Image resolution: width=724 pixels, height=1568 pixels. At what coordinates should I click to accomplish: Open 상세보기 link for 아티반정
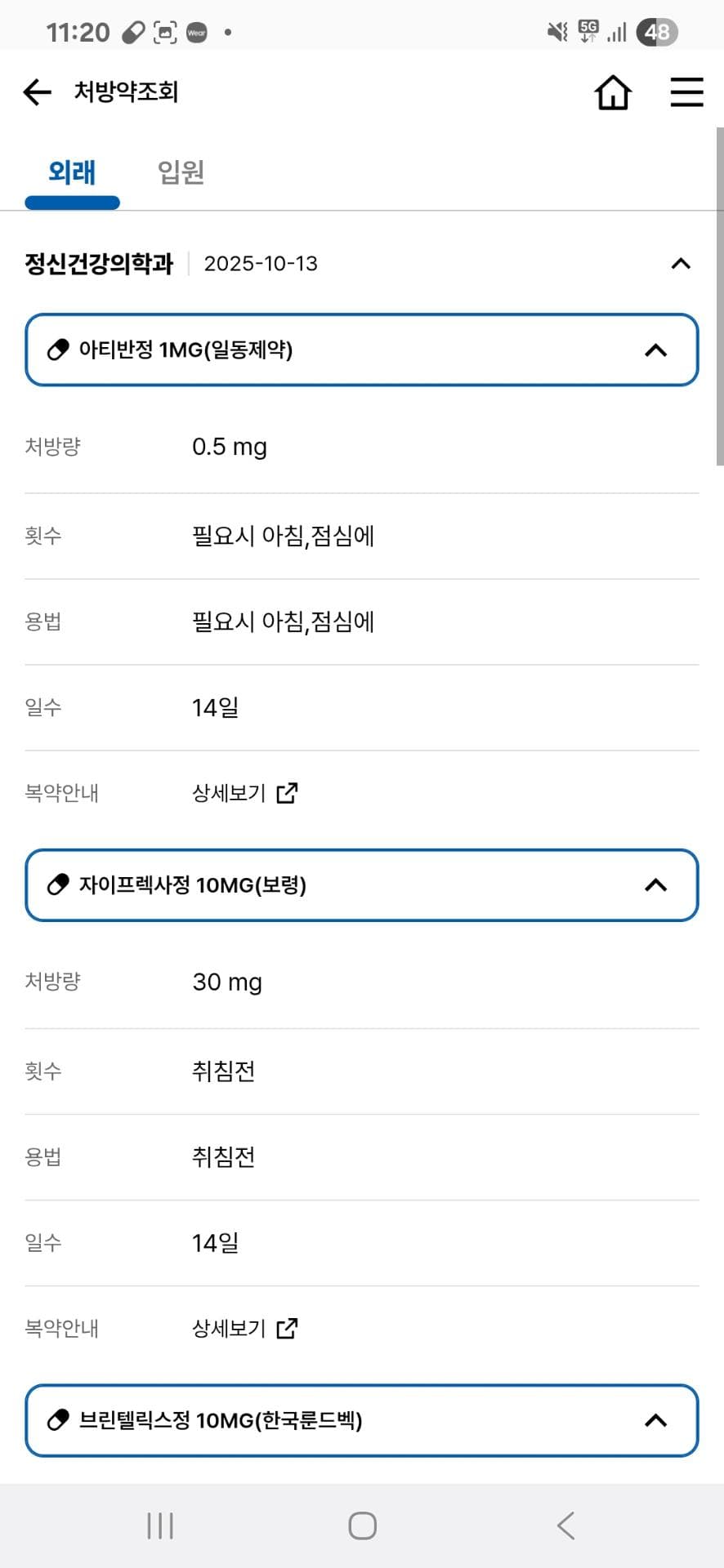244,793
